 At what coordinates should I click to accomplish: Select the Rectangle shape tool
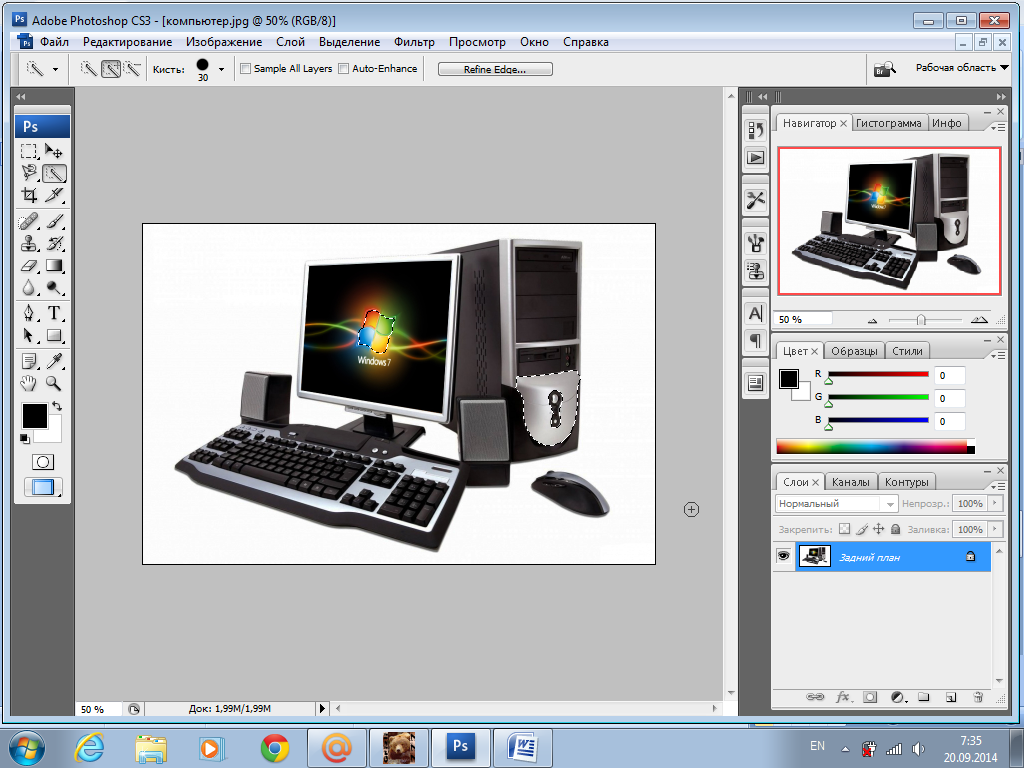coord(54,336)
